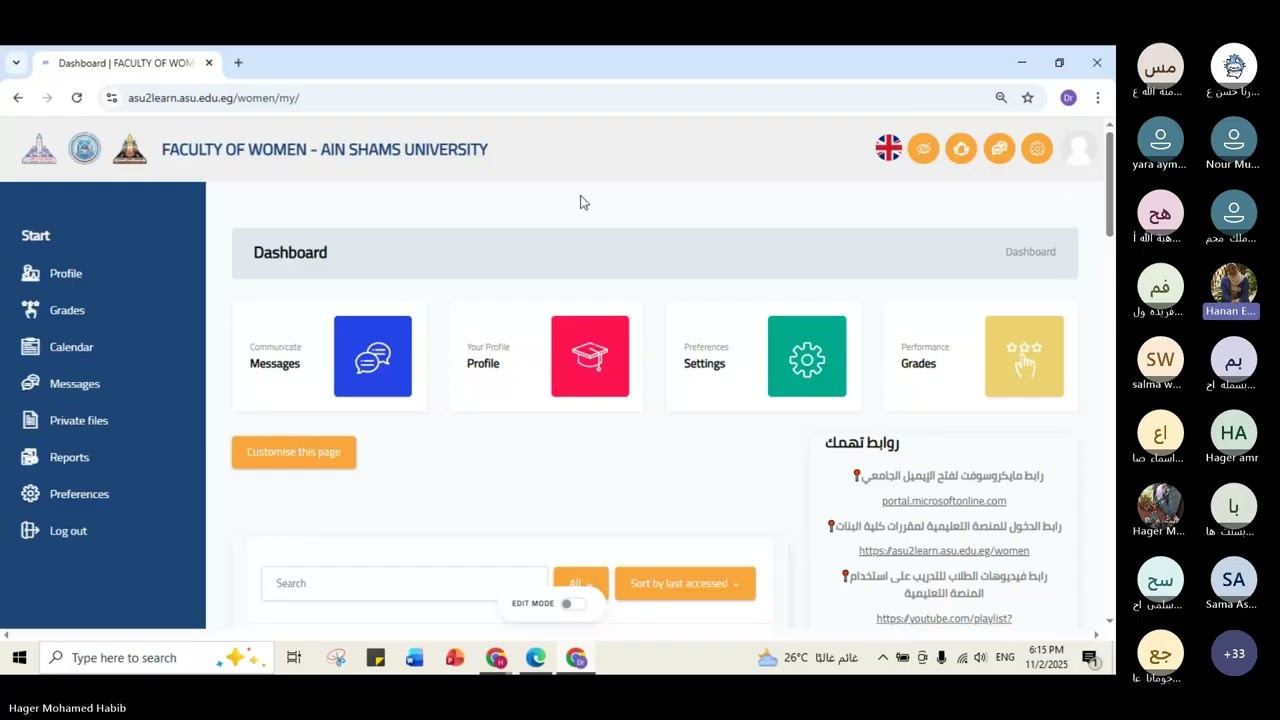The image size is (1280, 720).
Task: Click the volume speaker tray icon
Action: [x=980, y=658]
